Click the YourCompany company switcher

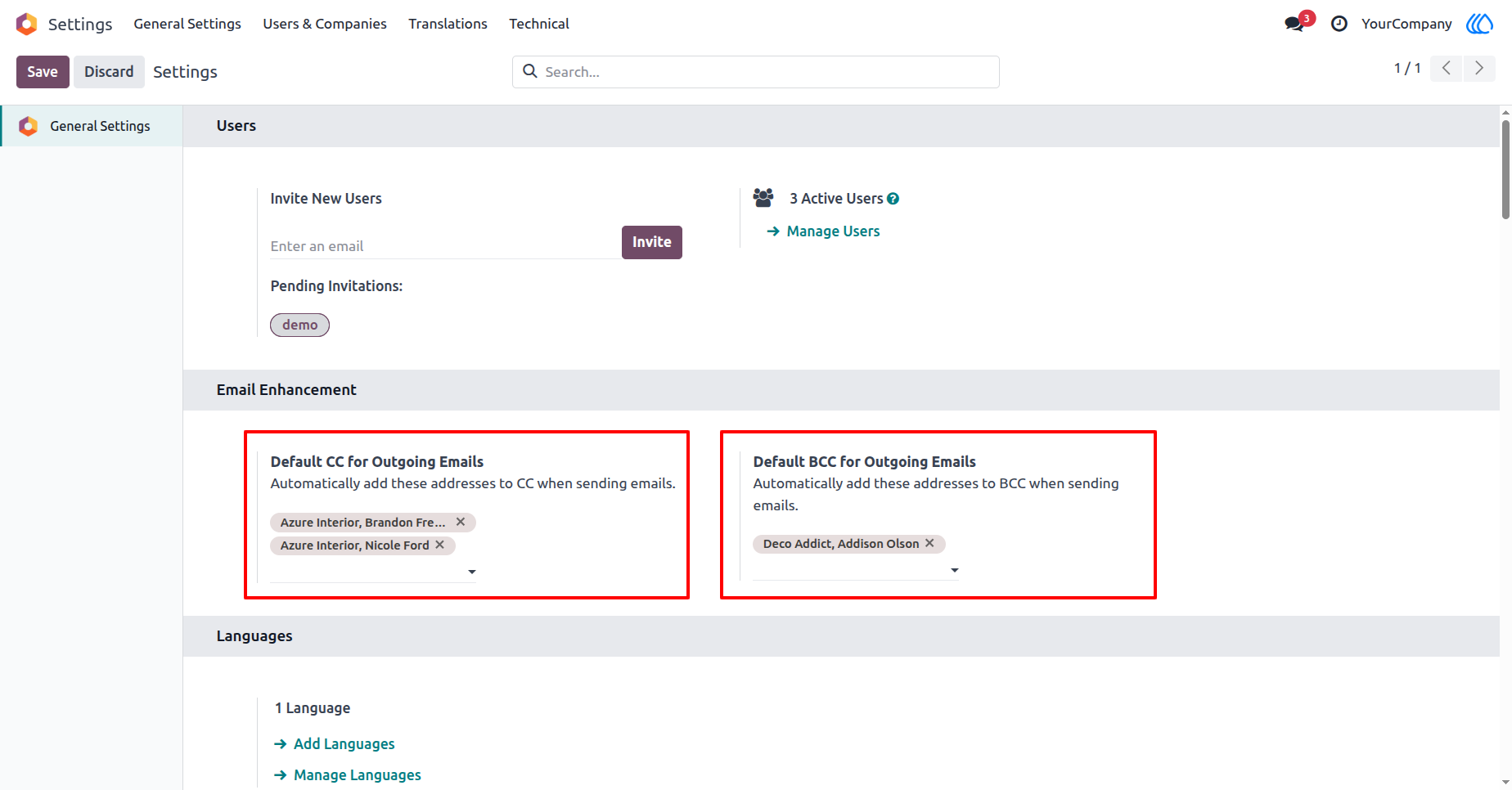pos(1406,24)
